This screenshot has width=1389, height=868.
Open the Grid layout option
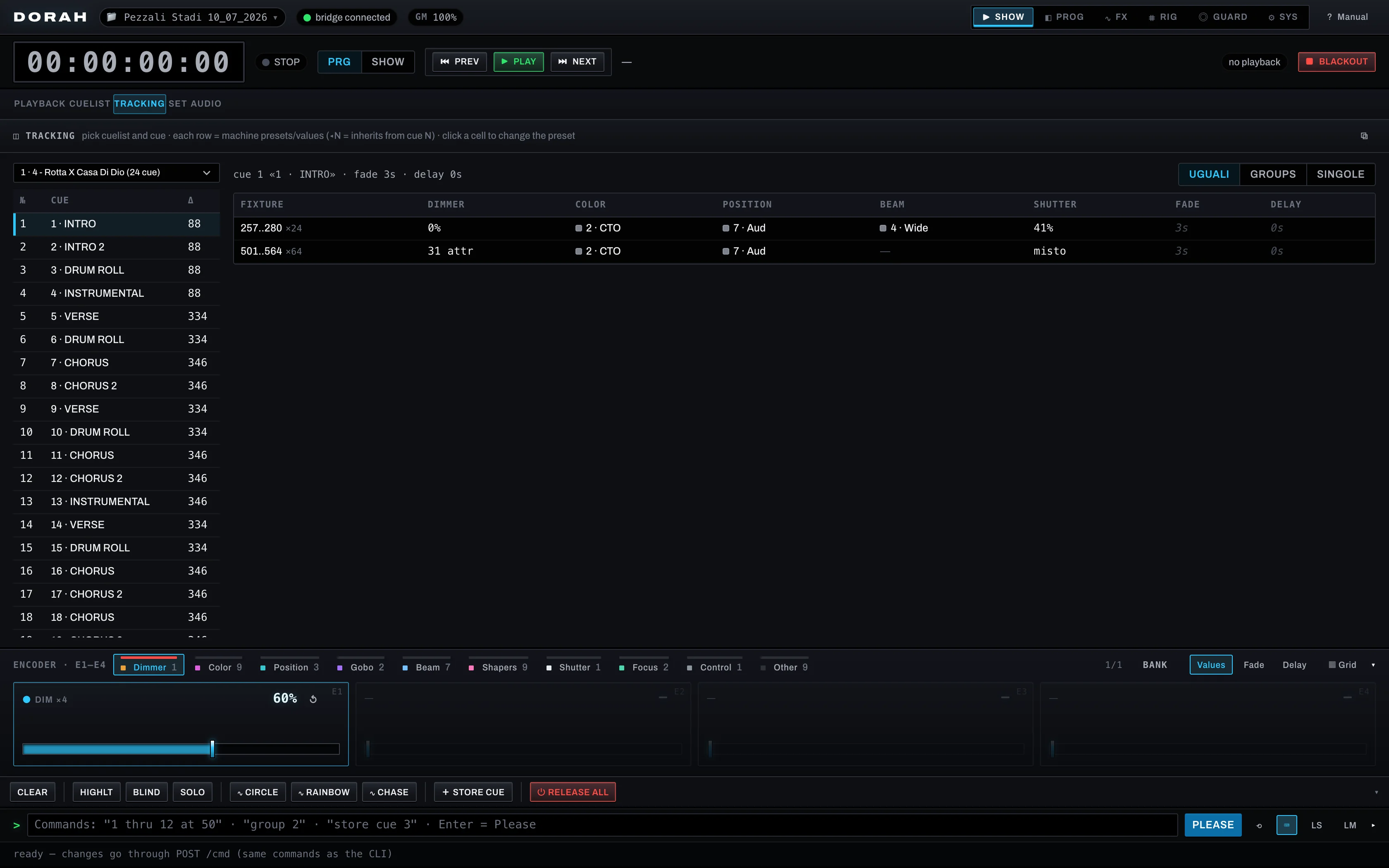pos(1343,665)
